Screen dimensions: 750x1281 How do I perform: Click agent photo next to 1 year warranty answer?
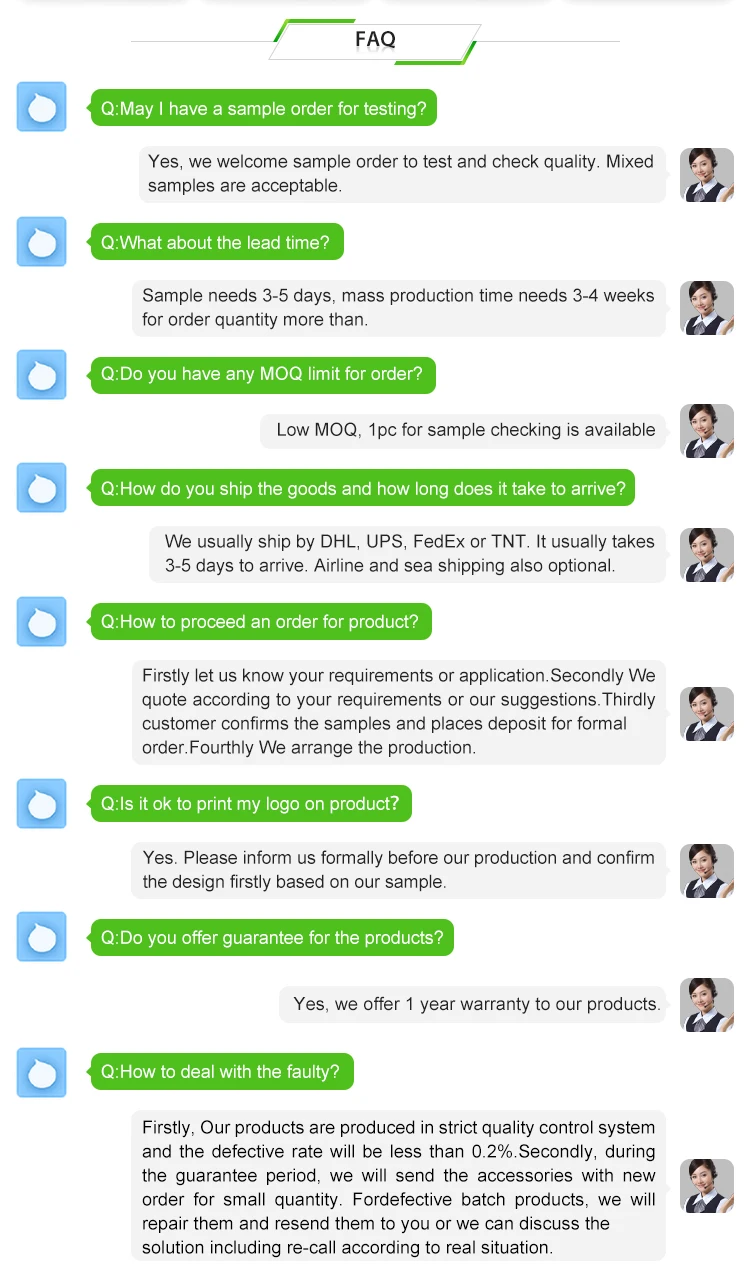(x=707, y=1004)
